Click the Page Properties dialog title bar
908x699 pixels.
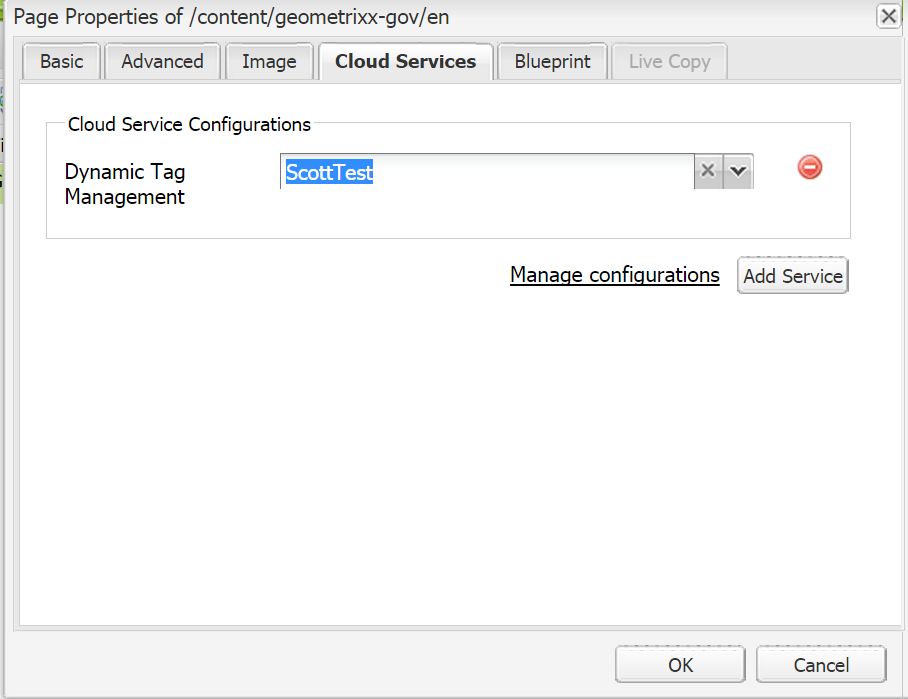pos(400,16)
